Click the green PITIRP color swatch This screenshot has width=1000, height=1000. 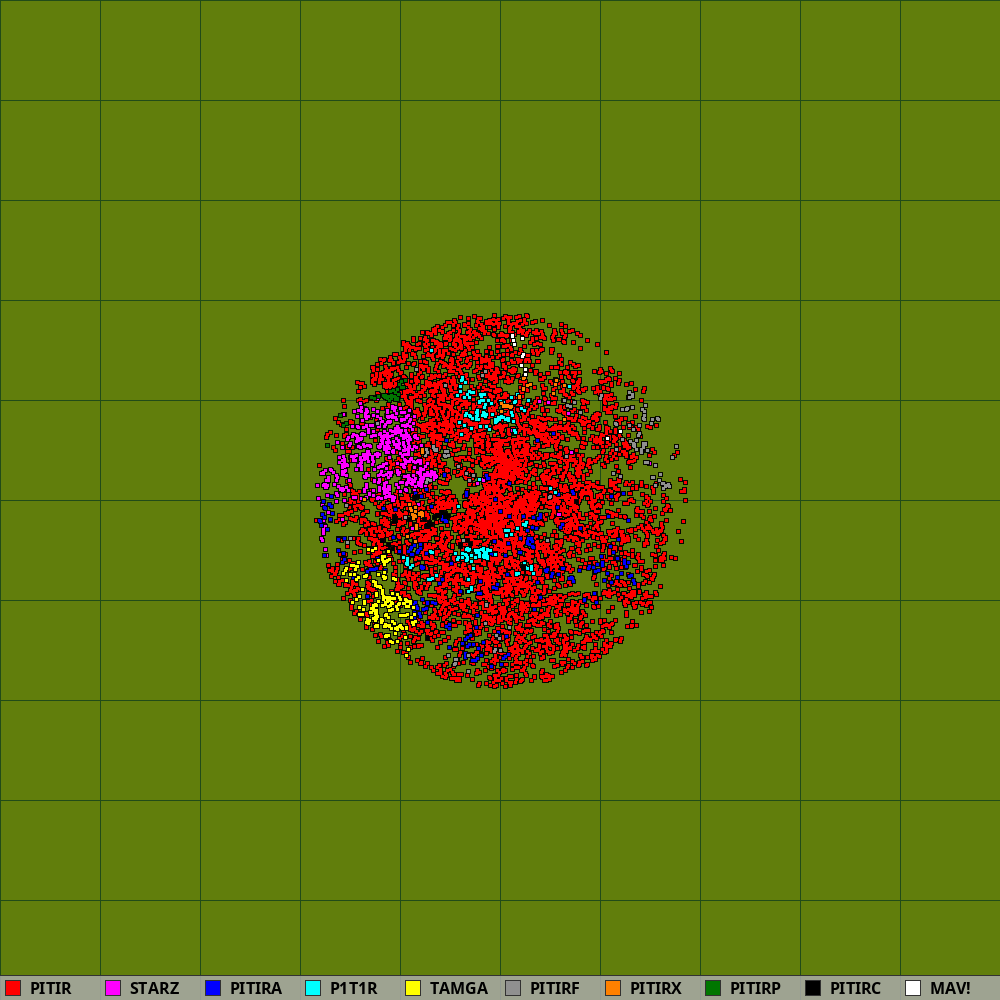(x=713, y=988)
